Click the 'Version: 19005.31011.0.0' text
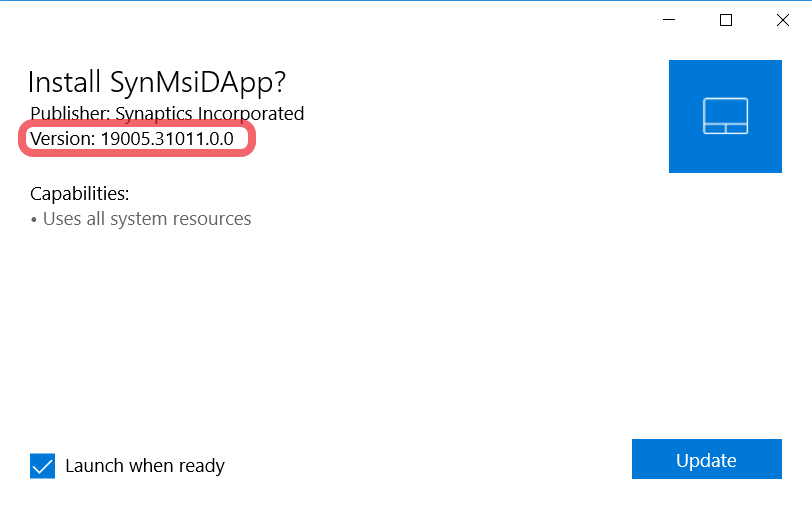This screenshot has height=516, width=812. click(132, 139)
